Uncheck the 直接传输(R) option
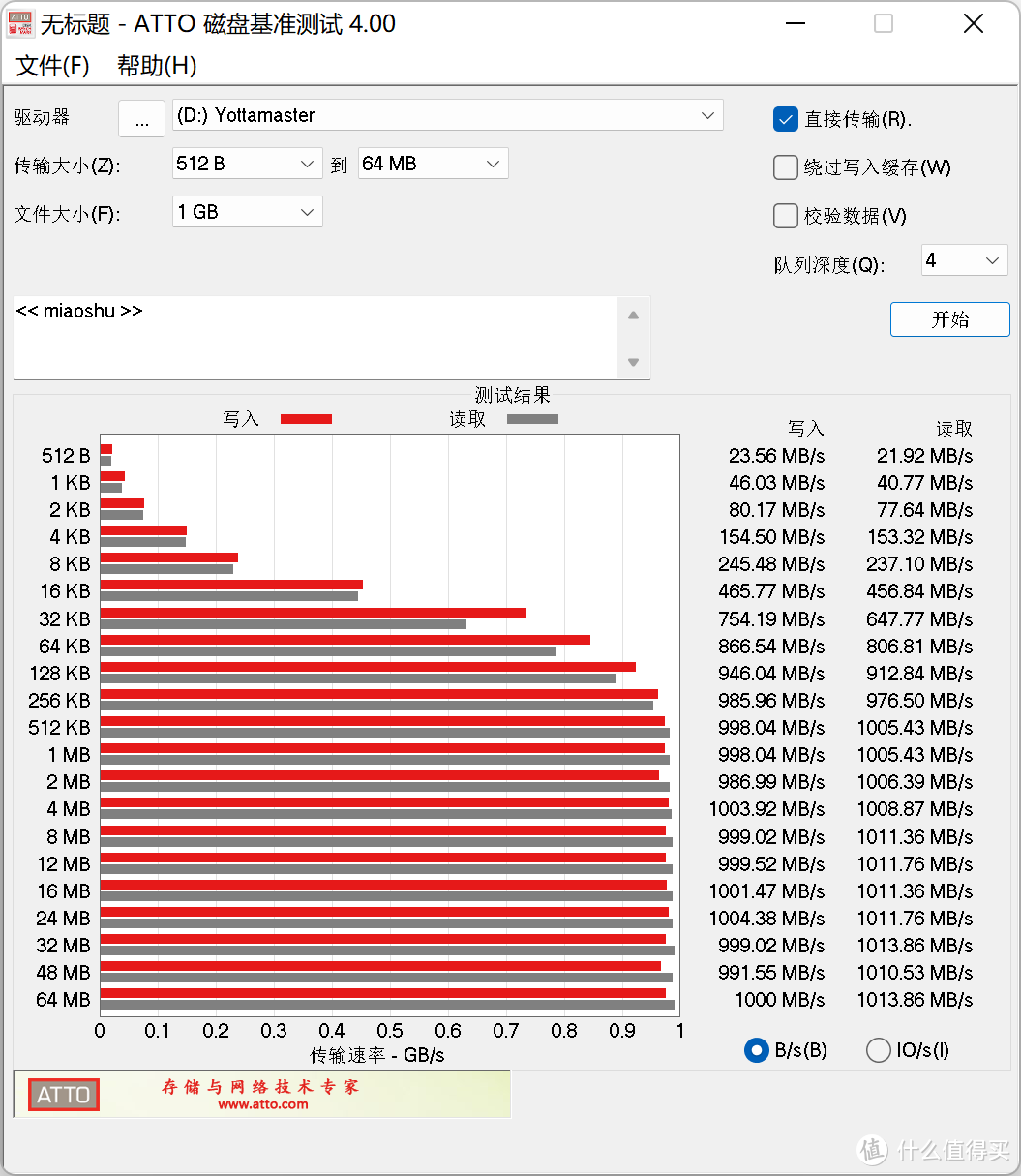1021x1176 pixels. pos(786,119)
